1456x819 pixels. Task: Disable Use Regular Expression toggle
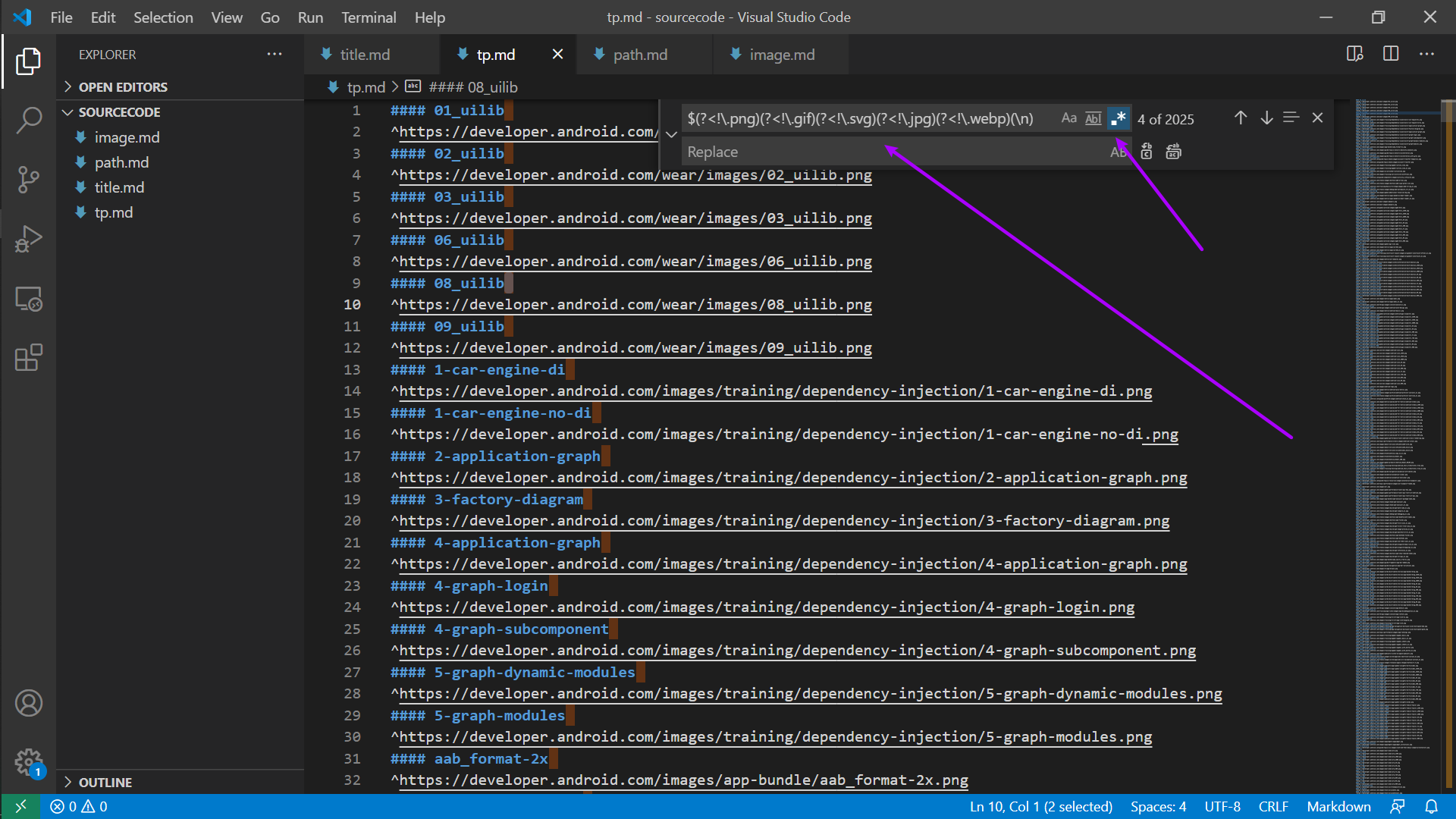pyautogui.click(x=1118, y=118)
